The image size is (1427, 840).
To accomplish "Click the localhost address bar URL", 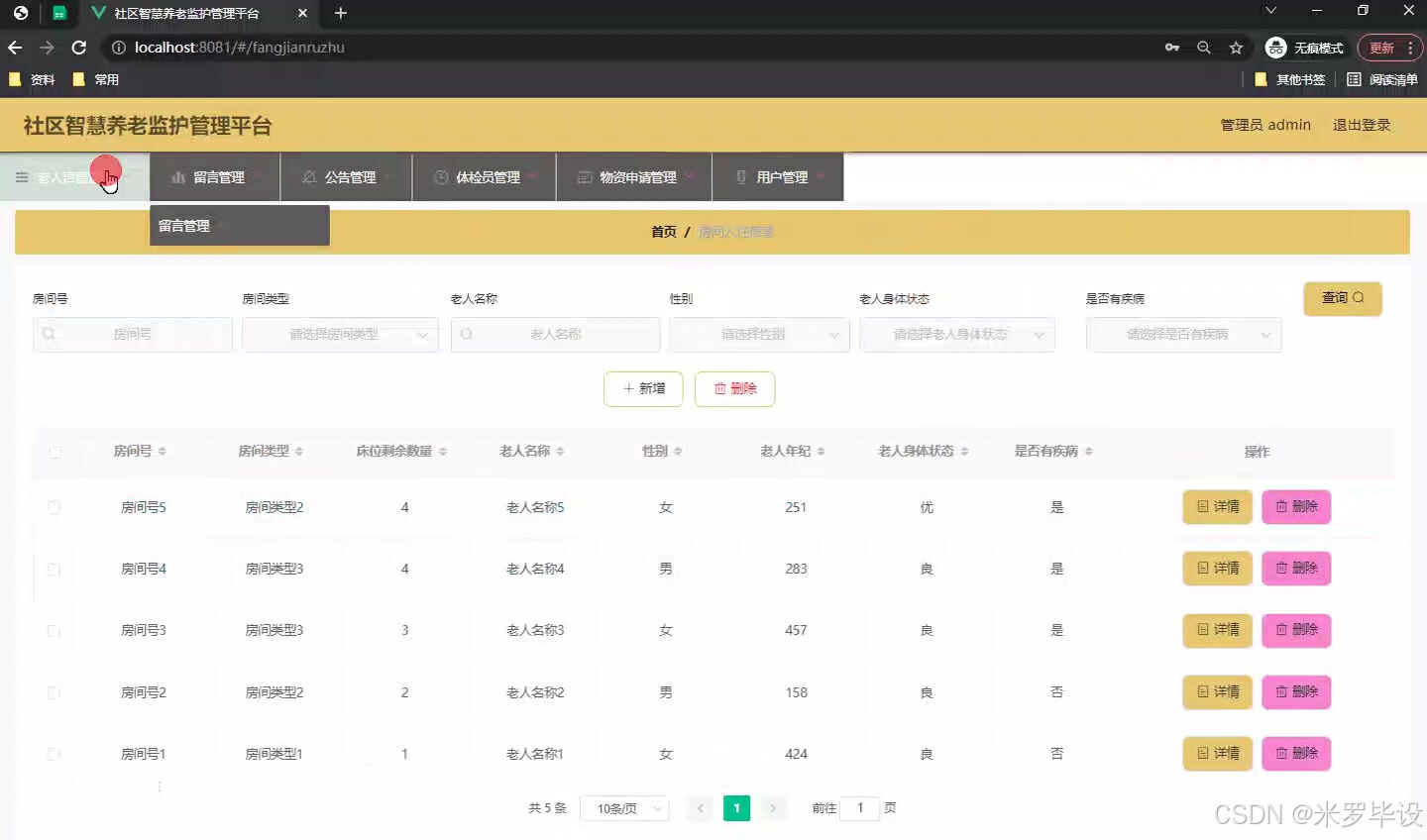I will tap(240, 48).
